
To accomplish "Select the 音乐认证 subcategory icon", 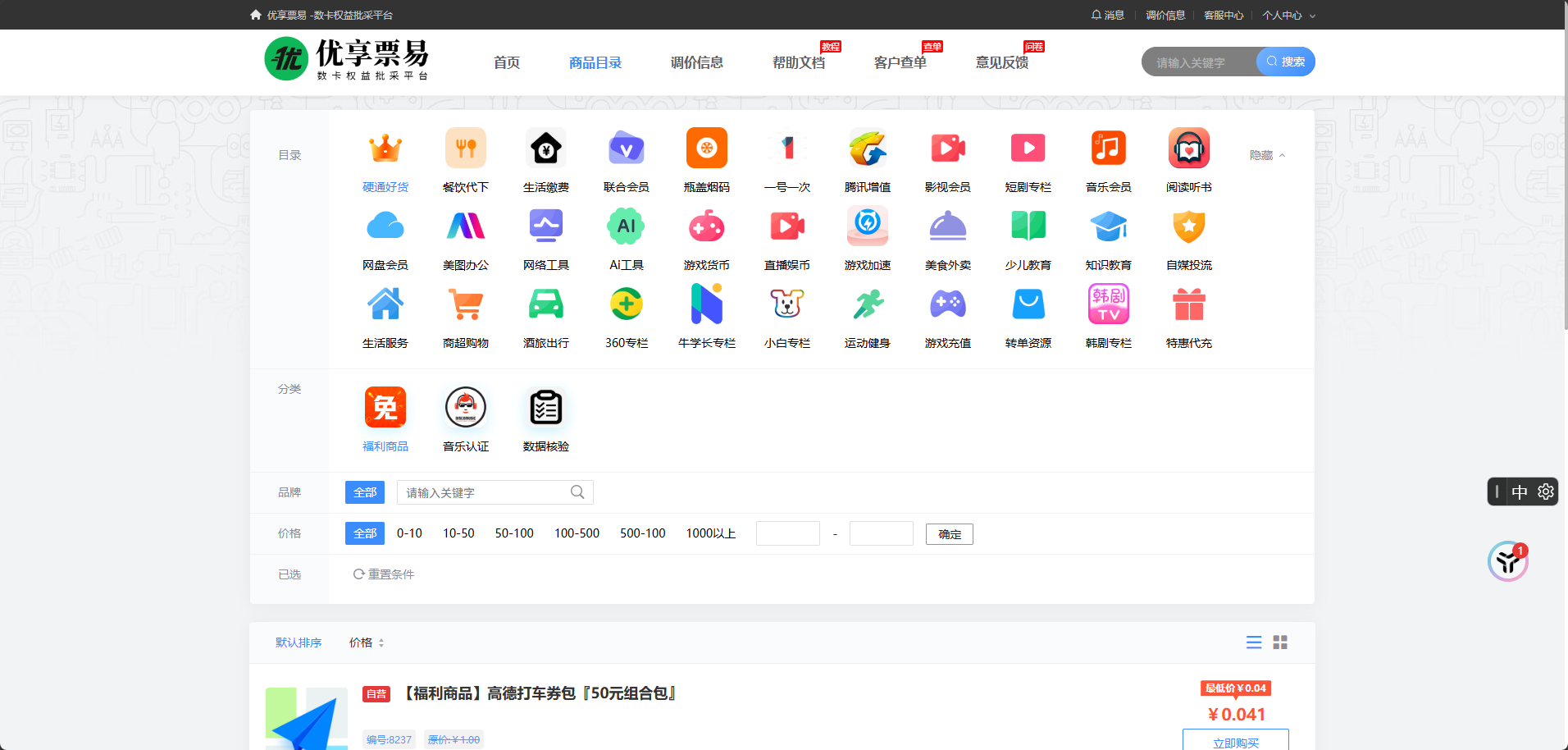I will [466, 407].
